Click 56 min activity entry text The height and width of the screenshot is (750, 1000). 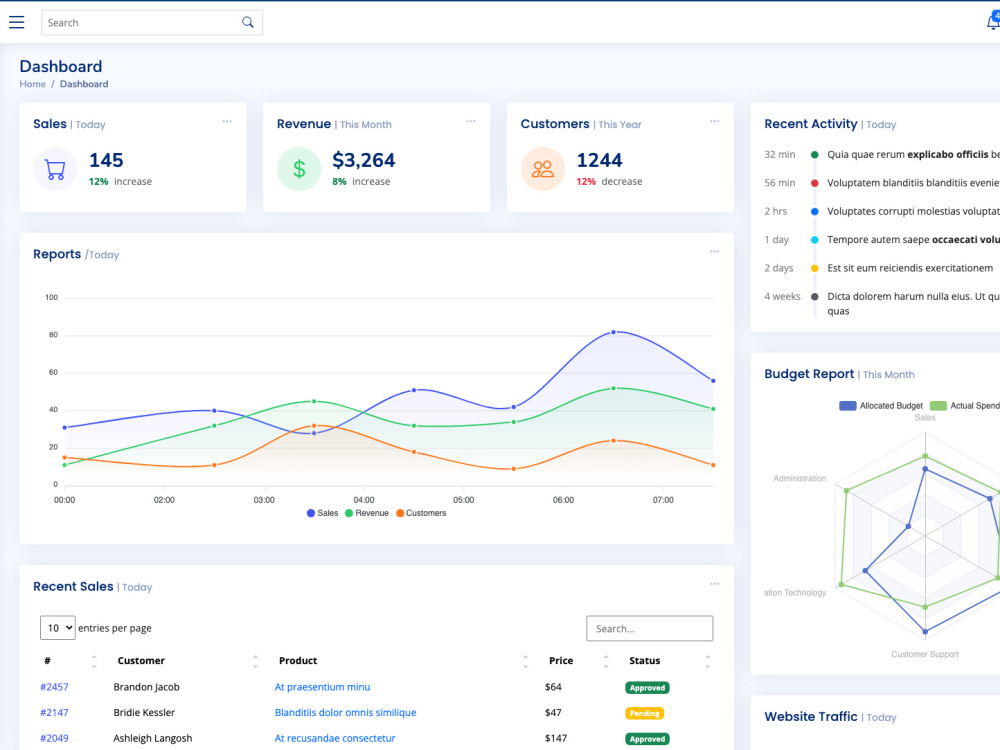913,183
